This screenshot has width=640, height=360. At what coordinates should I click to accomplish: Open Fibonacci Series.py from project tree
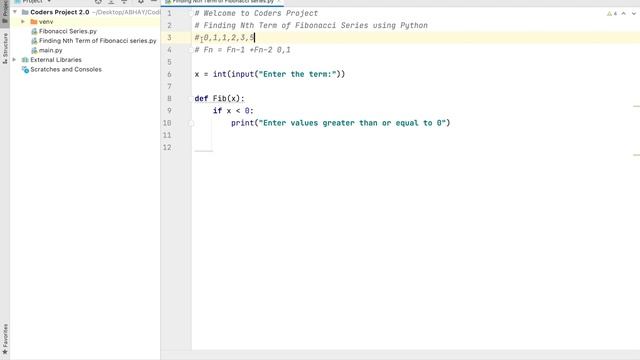point(68,31)
